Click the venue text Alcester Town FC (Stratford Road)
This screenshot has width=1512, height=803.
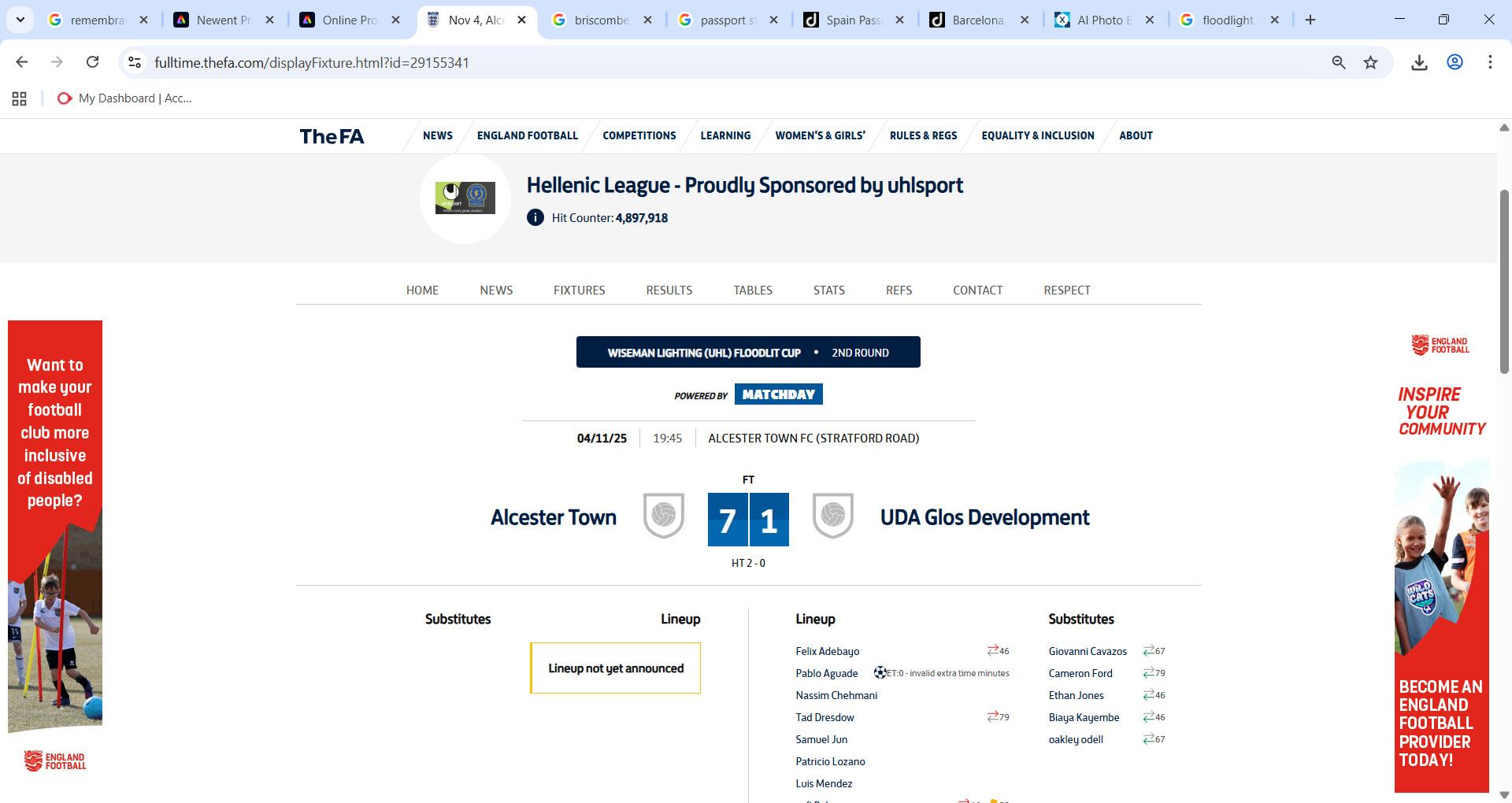[x=813, y=439]
